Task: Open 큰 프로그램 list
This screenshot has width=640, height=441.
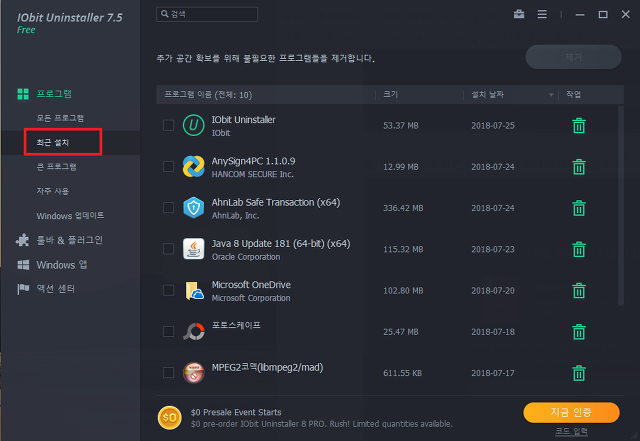Action: click(56, 167)
